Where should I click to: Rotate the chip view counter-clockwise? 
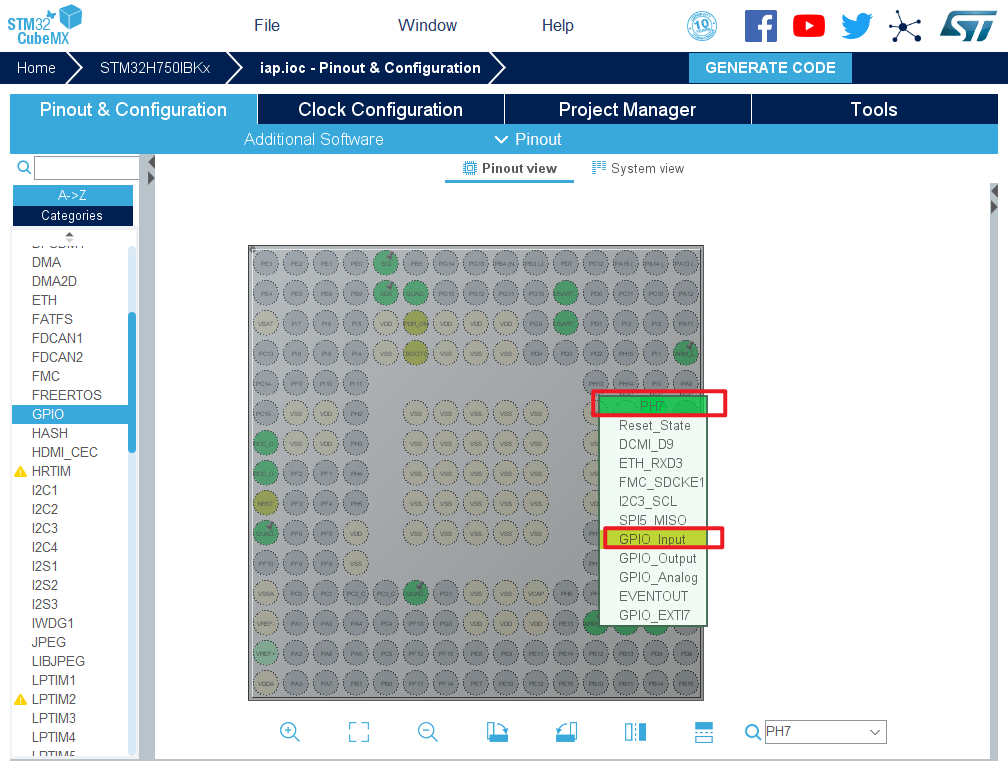566,732
